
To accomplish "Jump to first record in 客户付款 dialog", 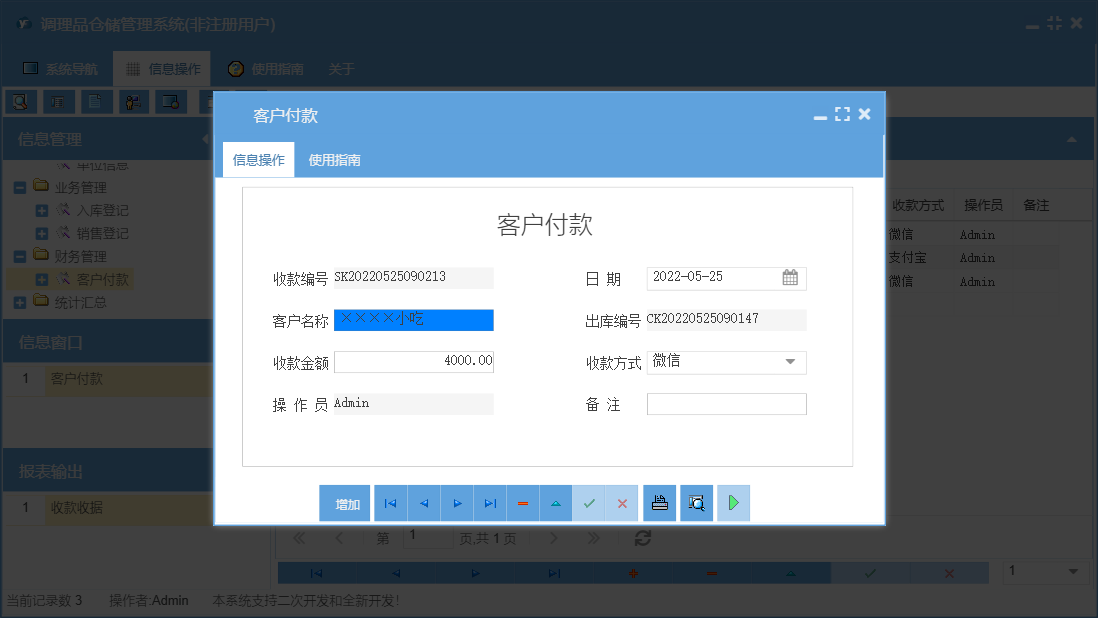I will (390, 503).
